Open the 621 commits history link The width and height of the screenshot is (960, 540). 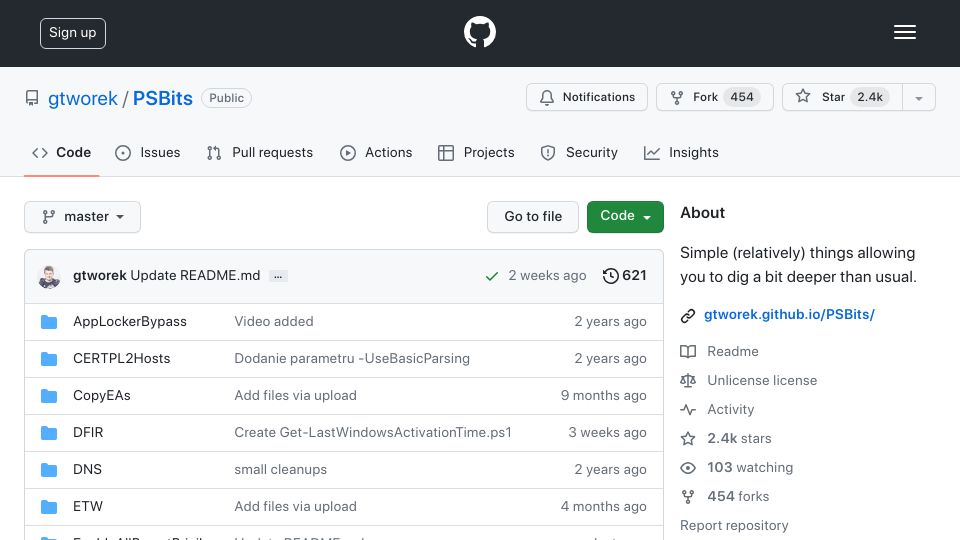tap(624, 276)
